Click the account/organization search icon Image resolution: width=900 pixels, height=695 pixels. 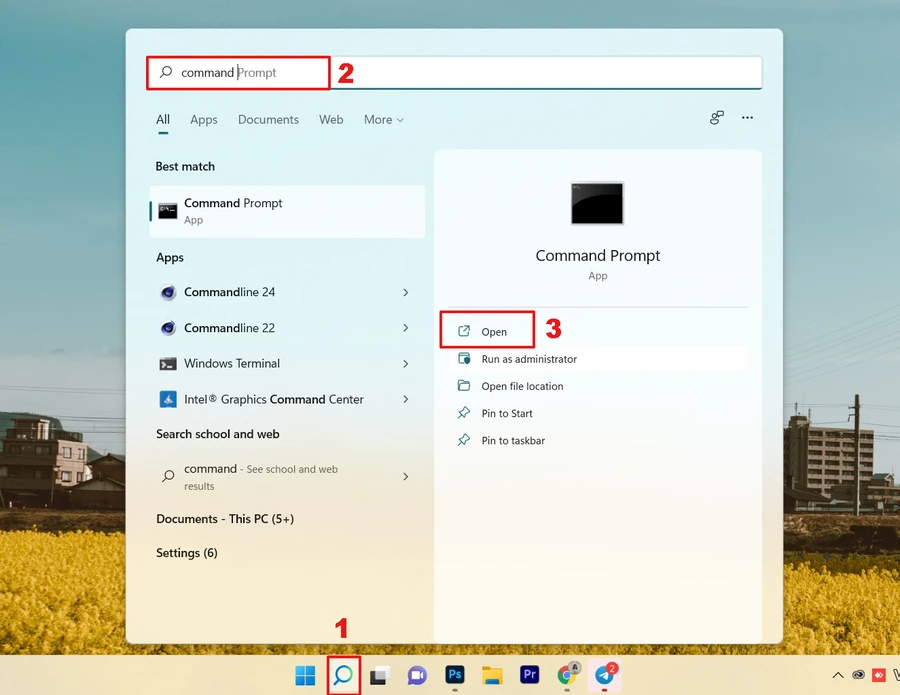click(x=716, y=118)
